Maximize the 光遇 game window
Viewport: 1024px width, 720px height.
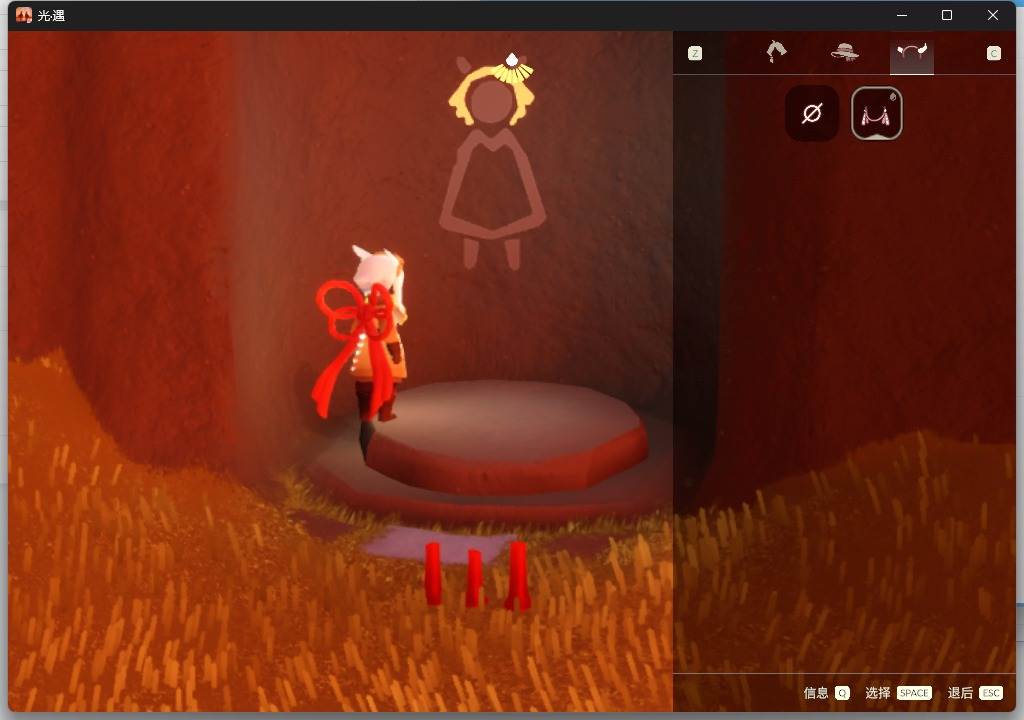click(x=947, y=15)
